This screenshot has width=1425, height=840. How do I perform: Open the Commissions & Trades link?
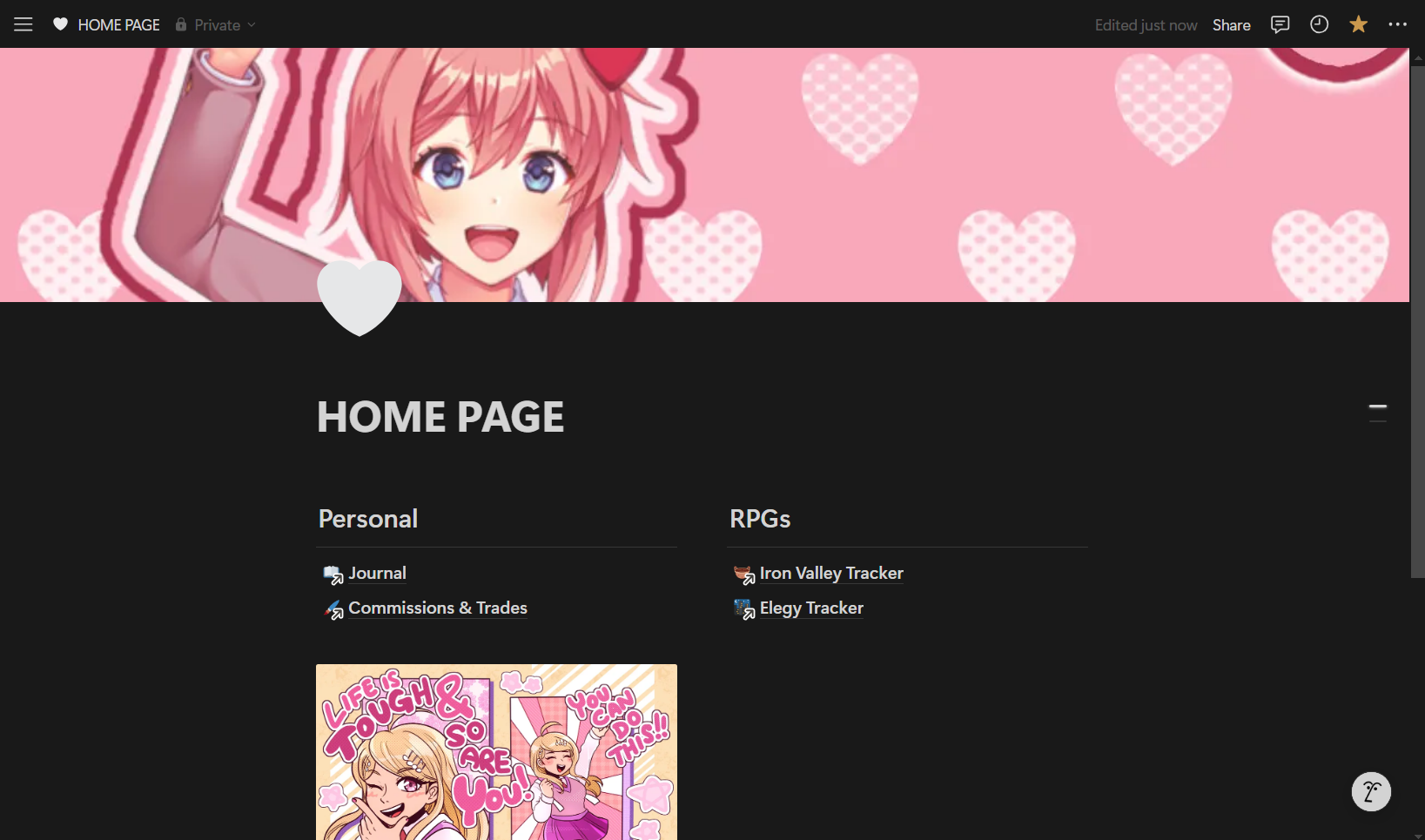click(438, 608)
